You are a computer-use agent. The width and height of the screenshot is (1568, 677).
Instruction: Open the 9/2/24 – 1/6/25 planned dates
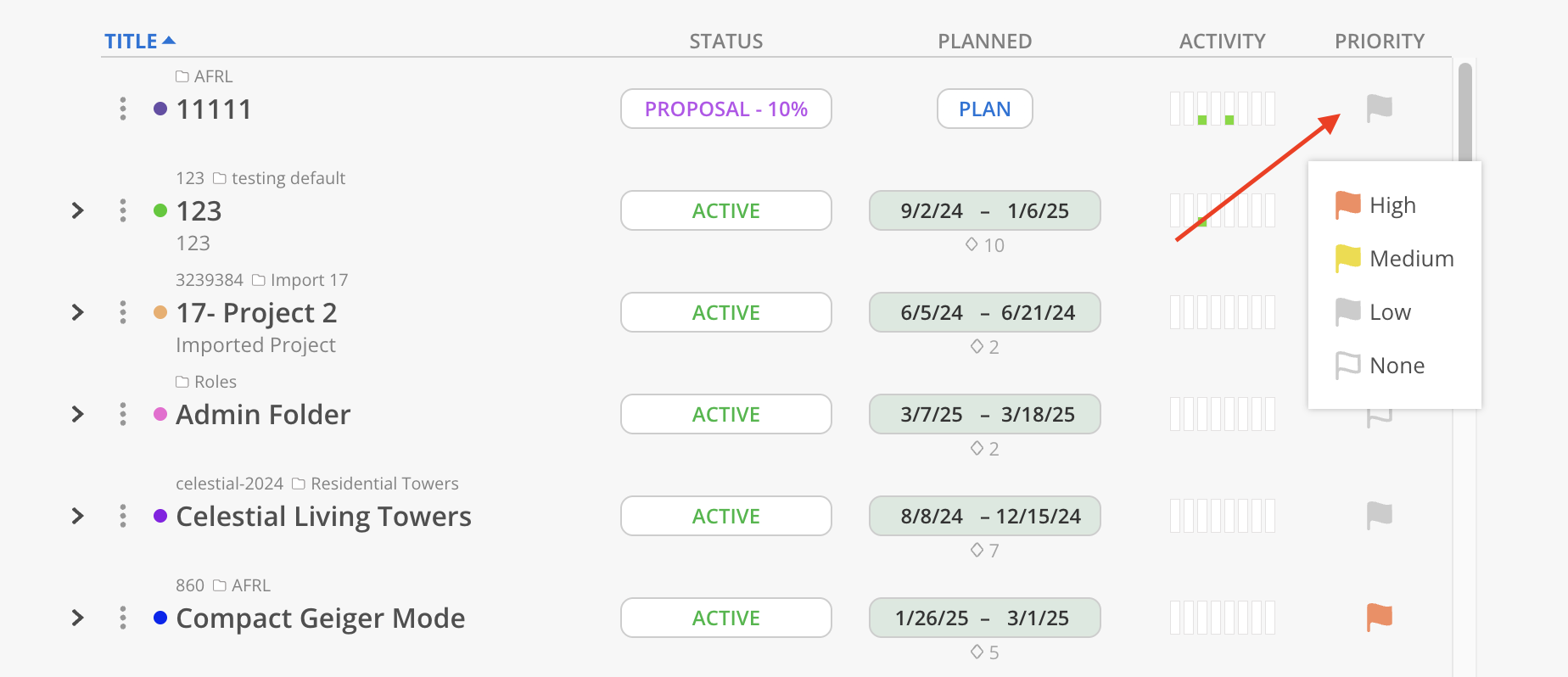coord(985,210)
